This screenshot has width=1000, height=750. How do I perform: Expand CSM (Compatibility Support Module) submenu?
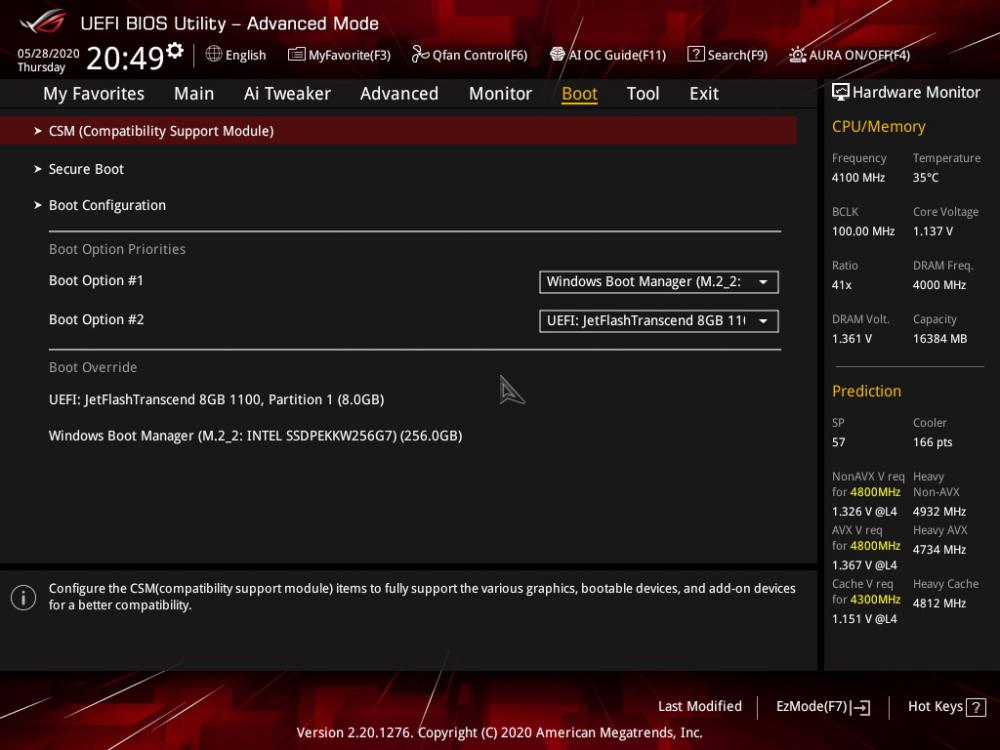[x=399, y=131]
